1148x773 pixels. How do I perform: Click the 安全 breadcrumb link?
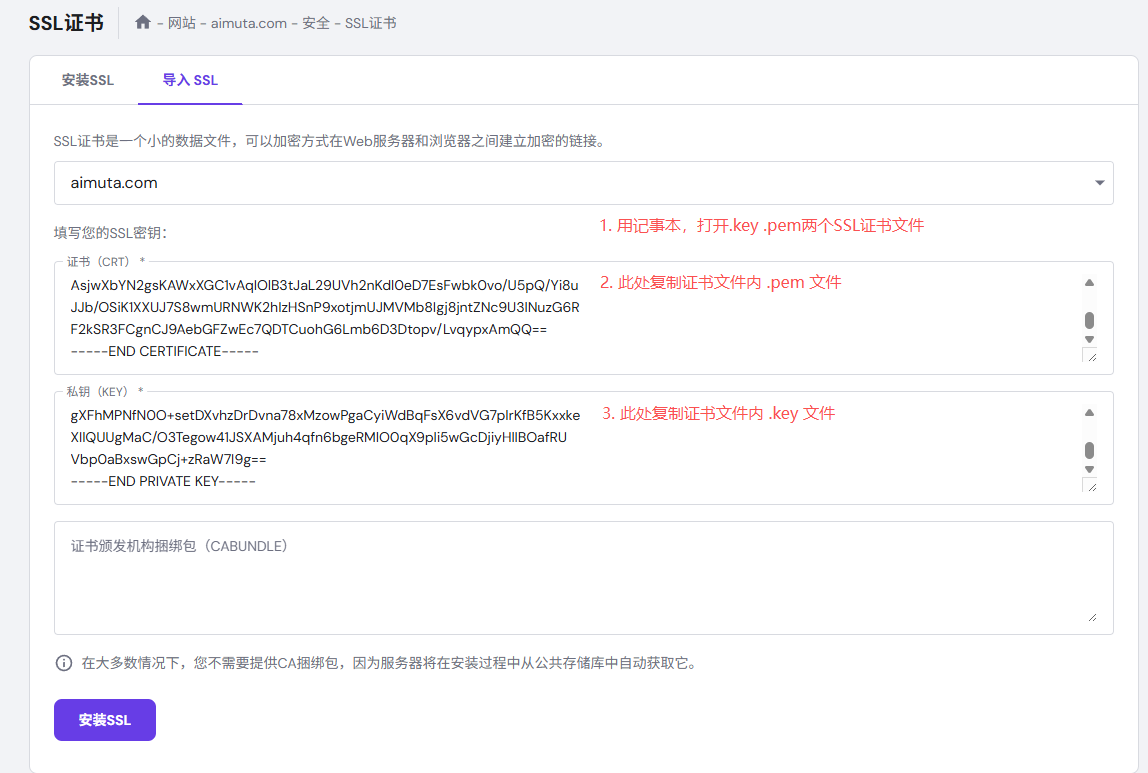point(315,22)
